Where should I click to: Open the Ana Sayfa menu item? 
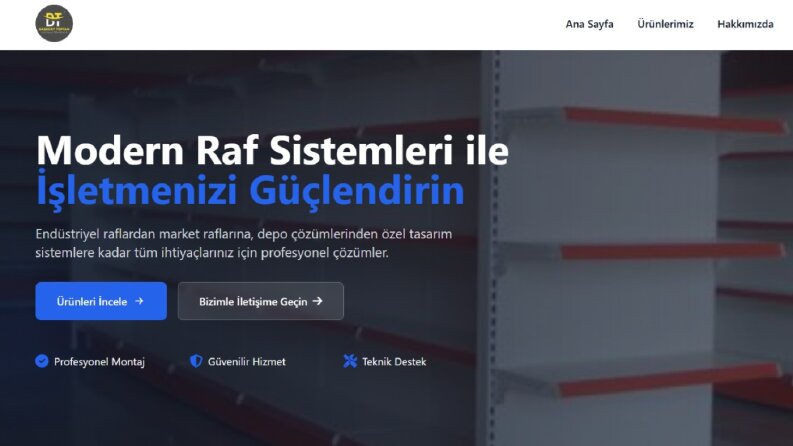pos(589,24)
